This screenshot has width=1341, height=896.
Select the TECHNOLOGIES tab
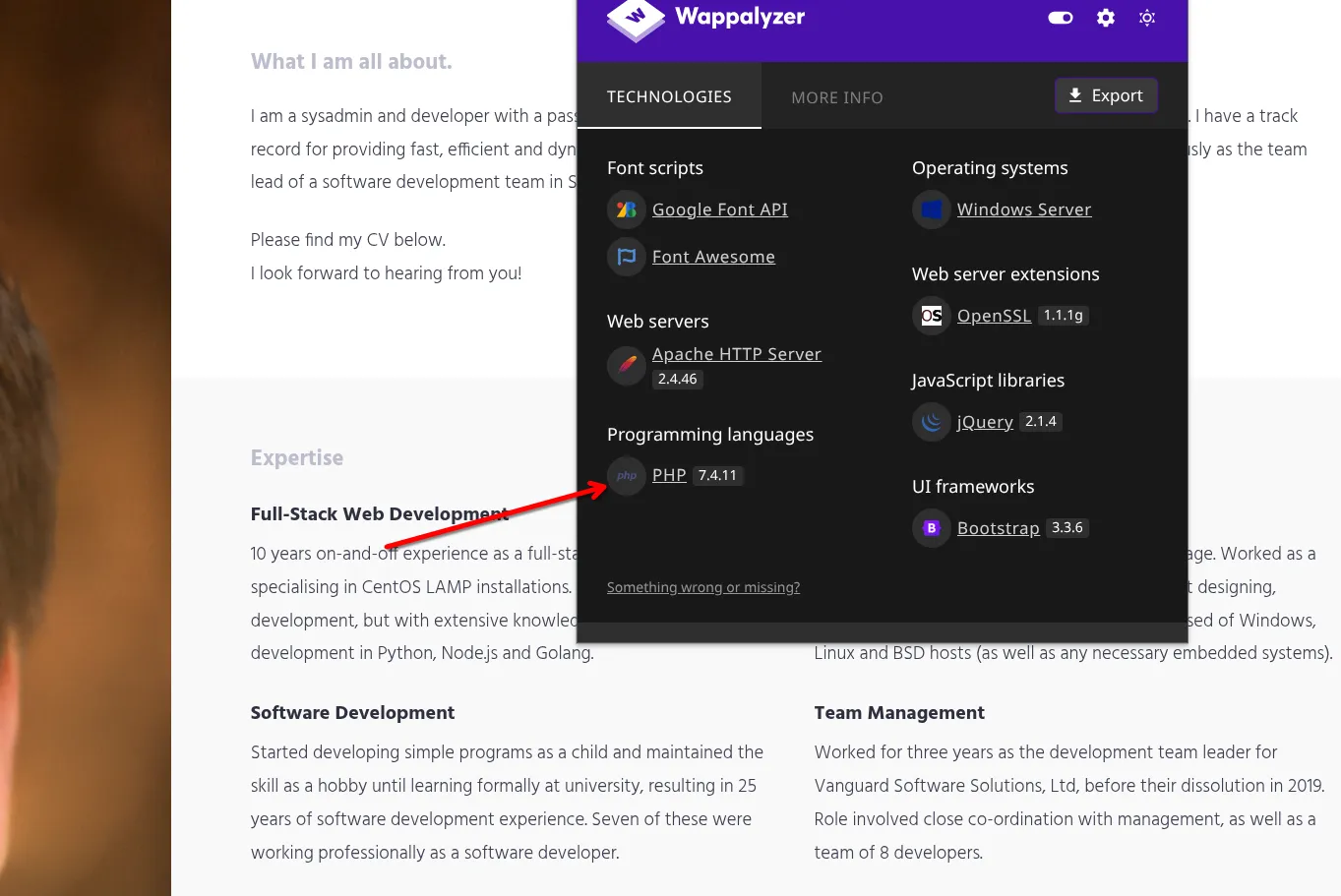(x=669, y=96)
